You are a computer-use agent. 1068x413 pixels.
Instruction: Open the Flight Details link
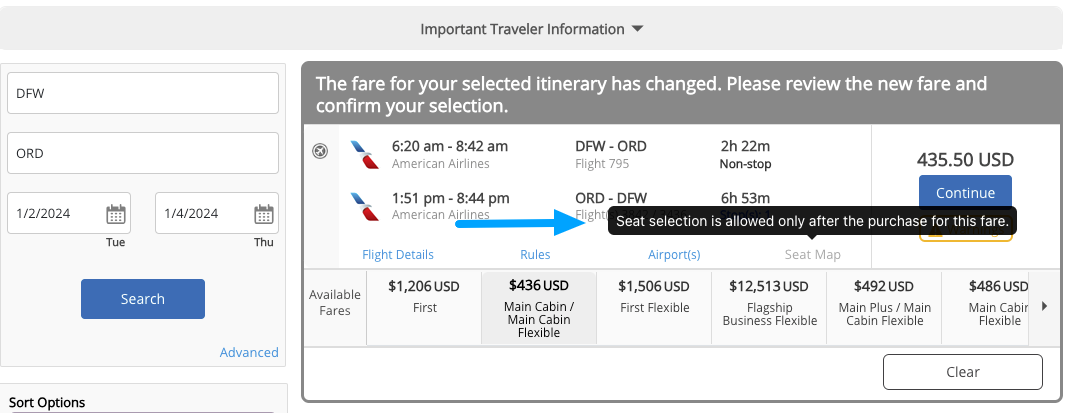[x=398, y=254]
